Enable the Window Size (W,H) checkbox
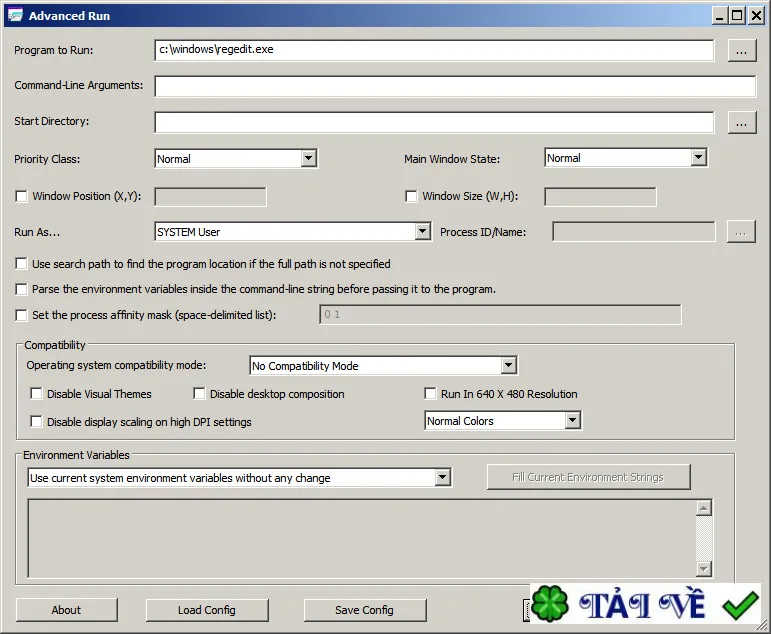This screenshot has height=634, width=771. (411, 196)
